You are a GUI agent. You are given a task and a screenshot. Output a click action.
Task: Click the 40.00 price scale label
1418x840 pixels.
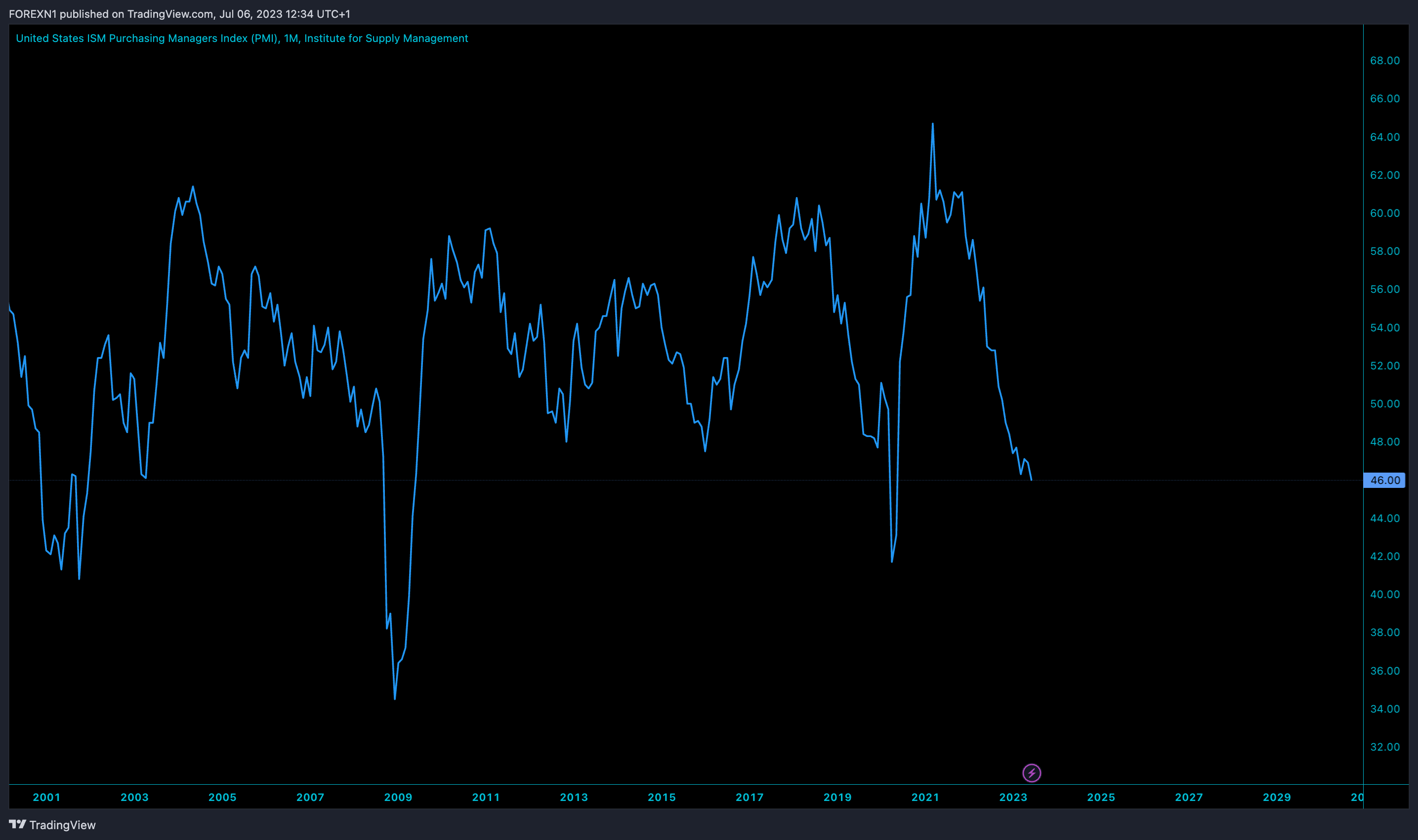1384,595
